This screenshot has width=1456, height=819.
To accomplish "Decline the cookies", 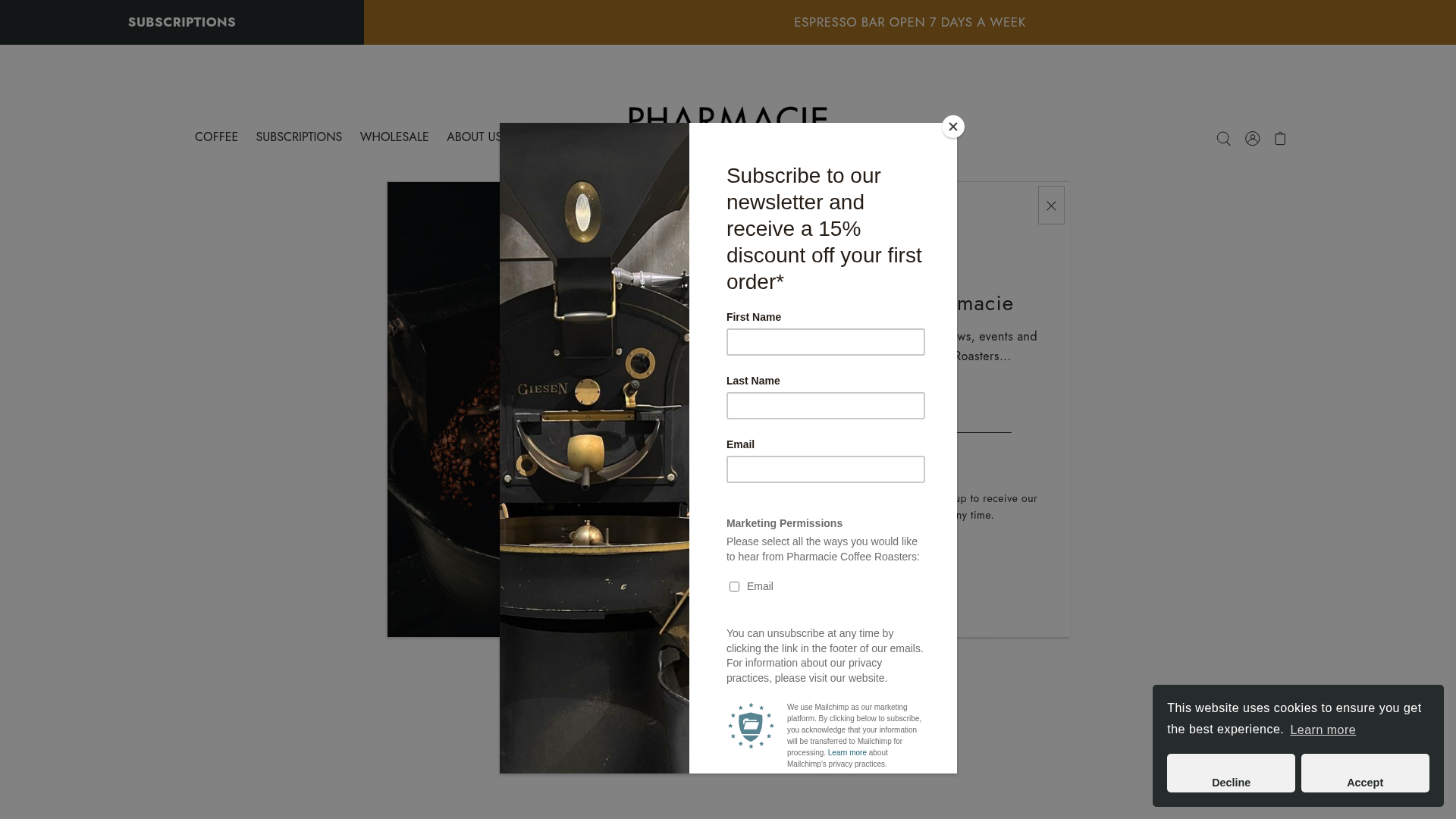I will 1231,773.
